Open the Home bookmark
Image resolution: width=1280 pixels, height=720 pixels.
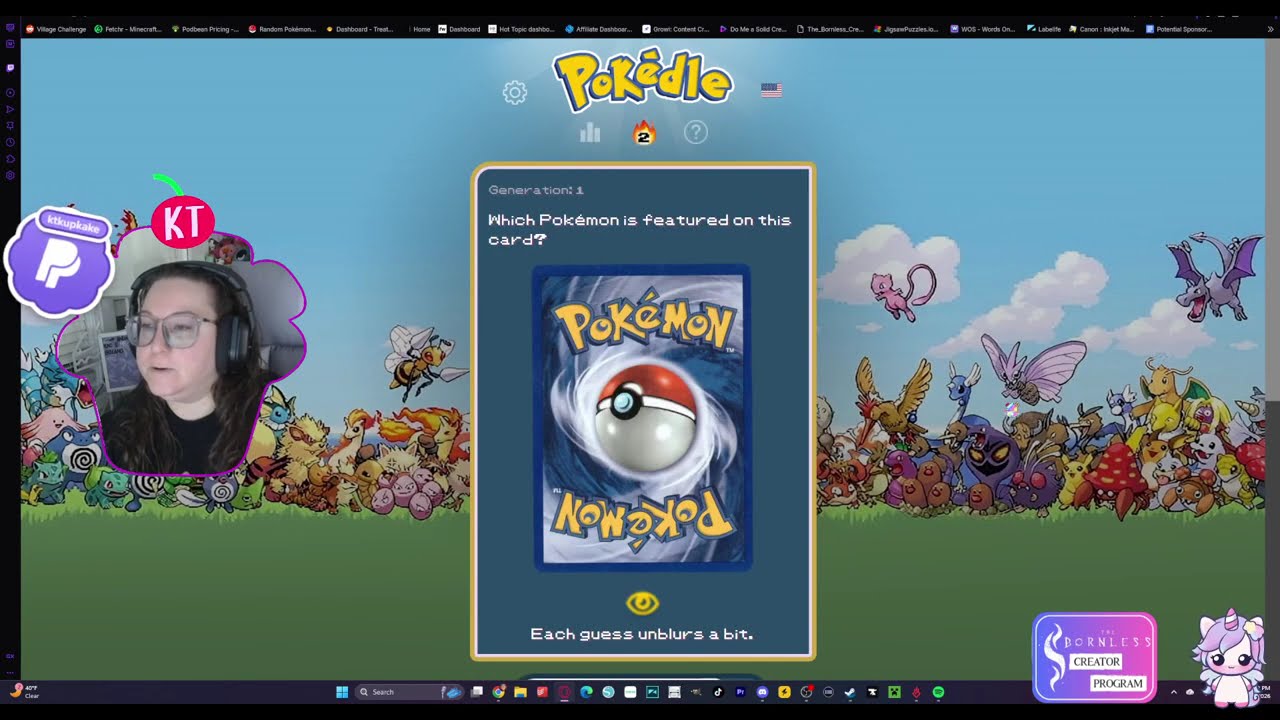click(419, 29)
